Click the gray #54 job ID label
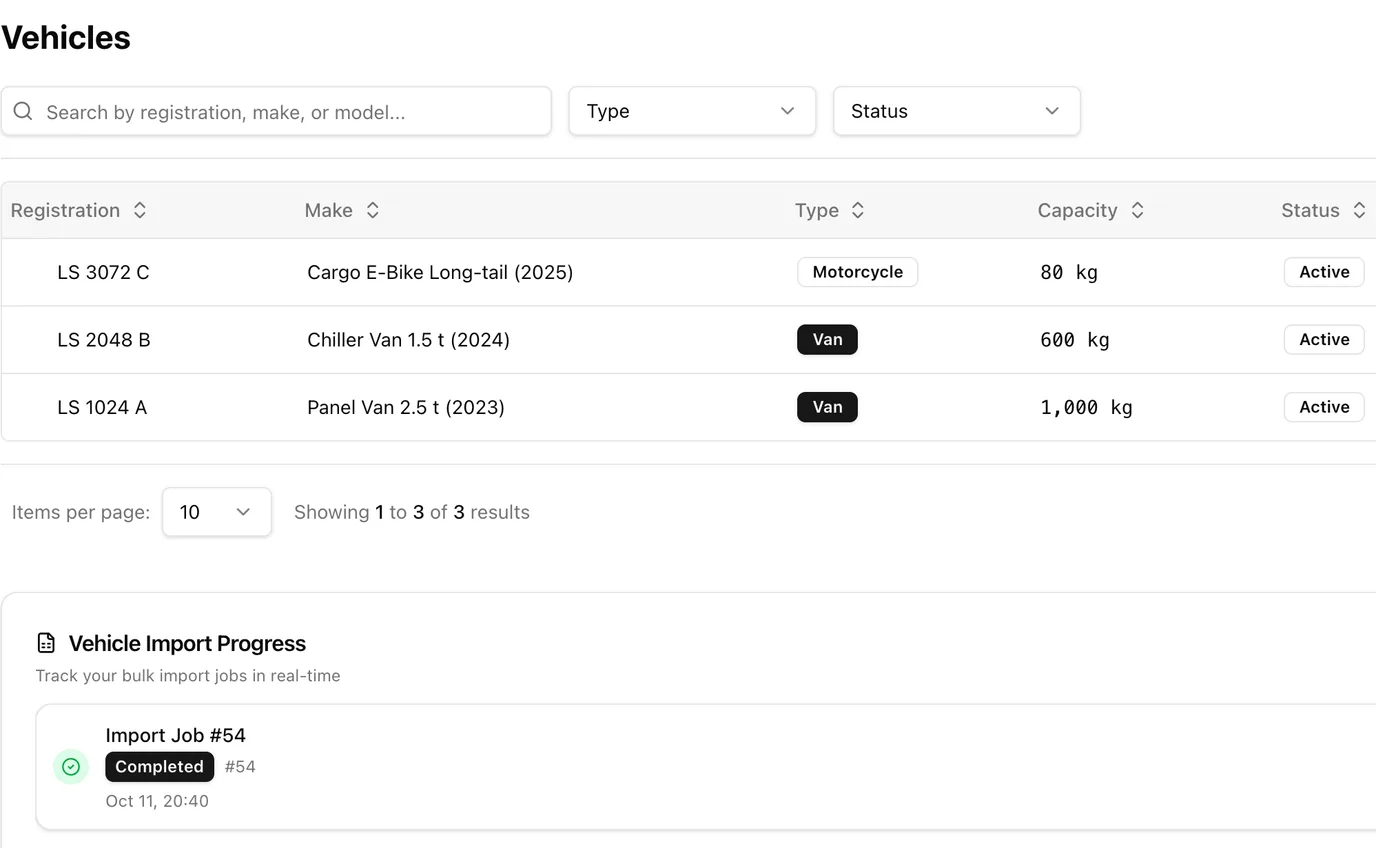The height and width of the screenshot is (848, 1376). coord(240,767)
